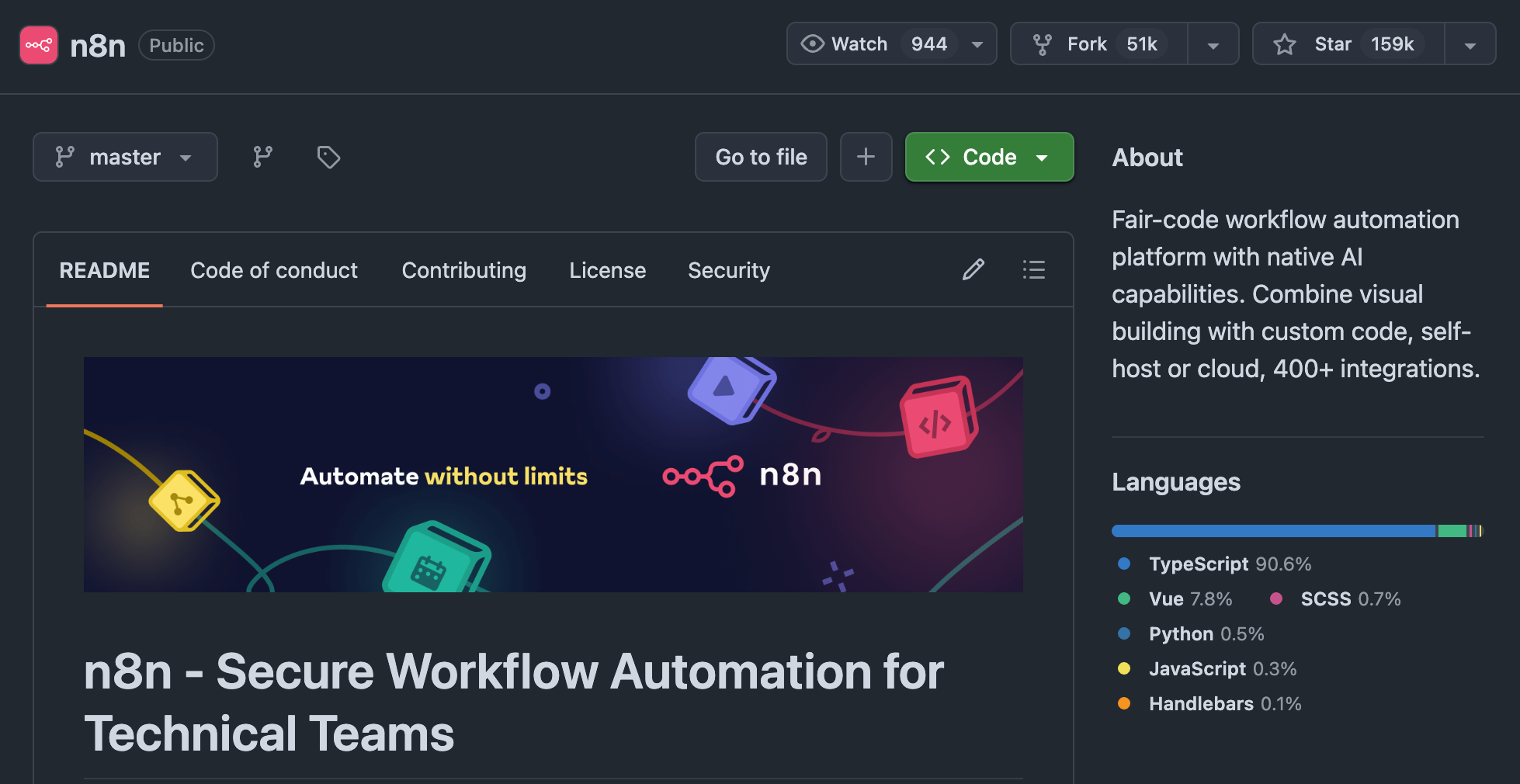Click the 51k fork count

[1142, 43]
